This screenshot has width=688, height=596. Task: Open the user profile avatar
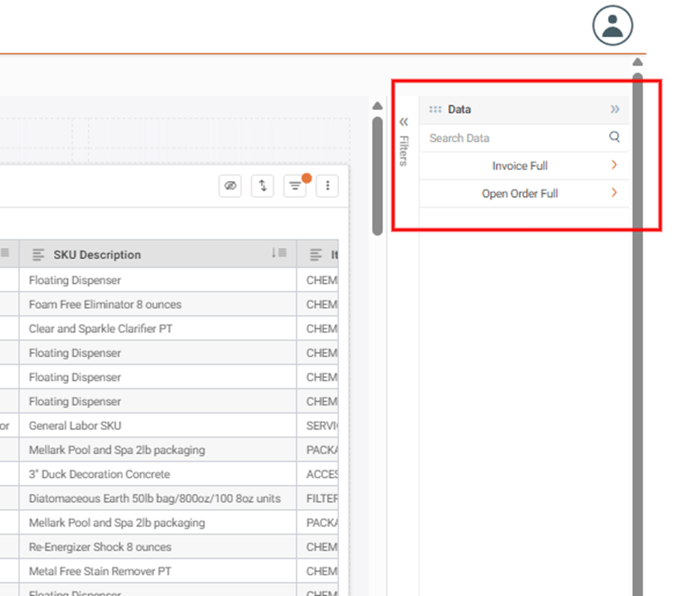[612, 26]
